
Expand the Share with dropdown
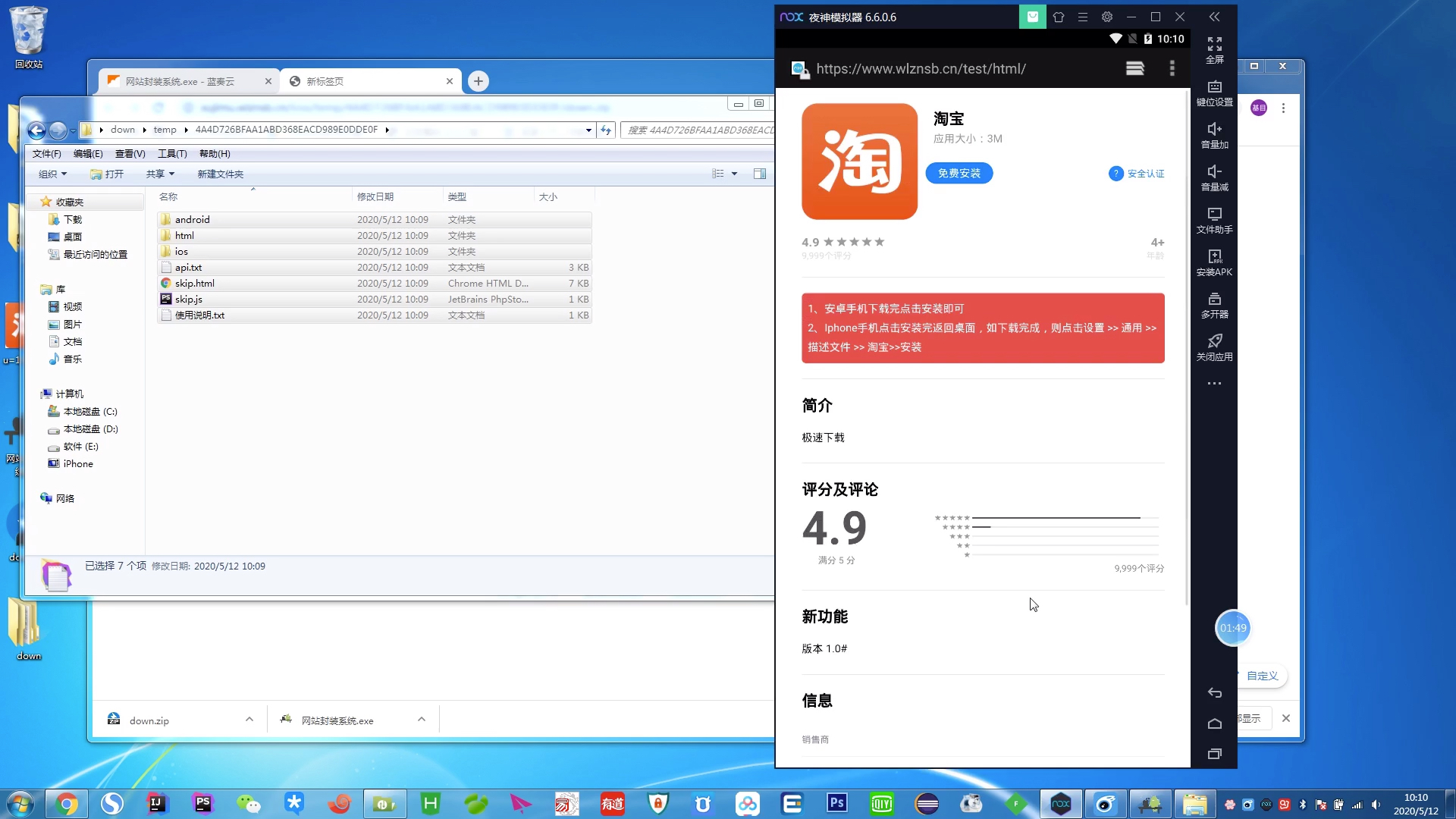(160, 174)
